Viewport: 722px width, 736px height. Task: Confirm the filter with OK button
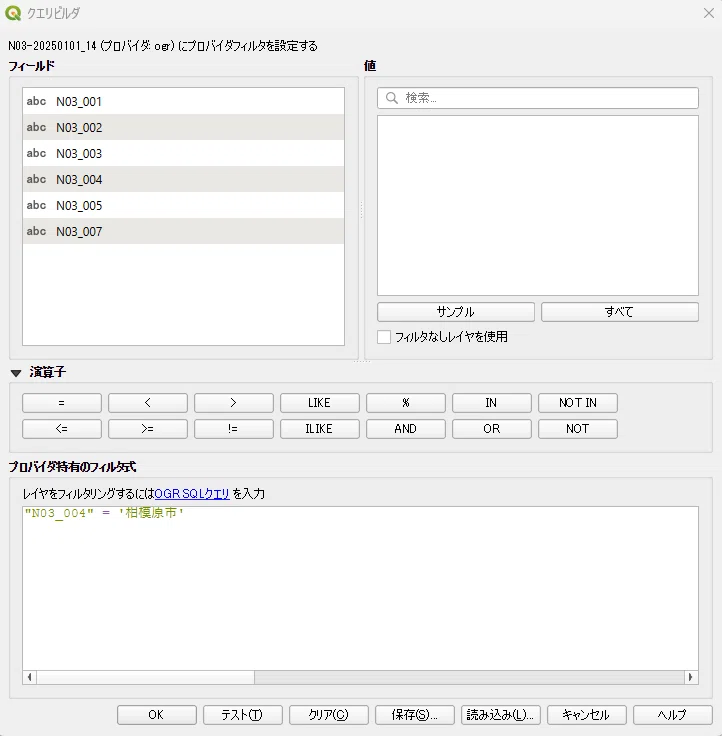click(x=156, y=715)
